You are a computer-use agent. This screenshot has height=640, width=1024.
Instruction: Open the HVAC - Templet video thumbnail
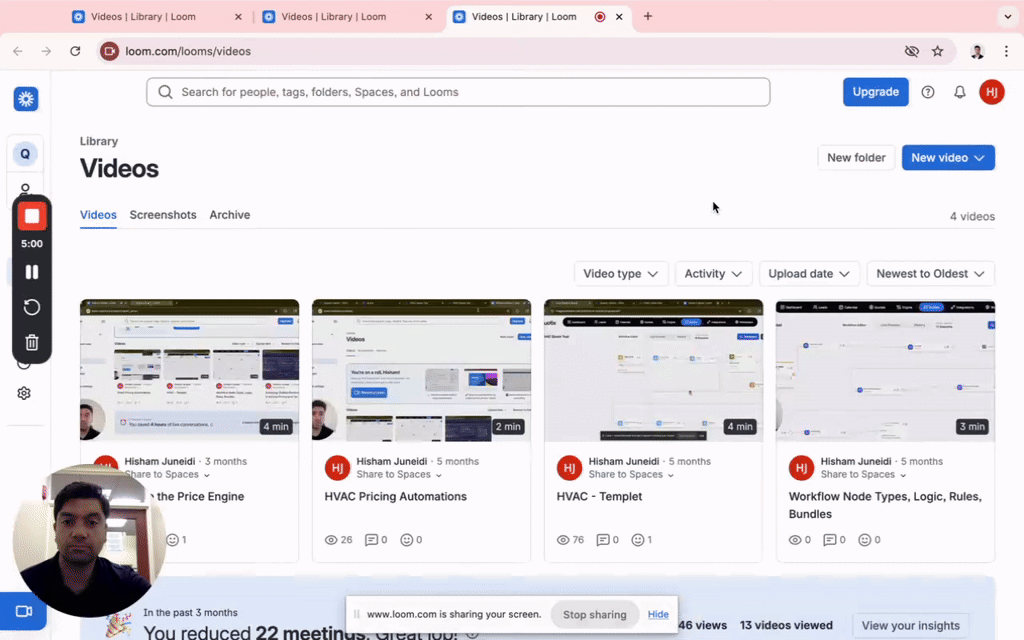[x=653, y=370]
